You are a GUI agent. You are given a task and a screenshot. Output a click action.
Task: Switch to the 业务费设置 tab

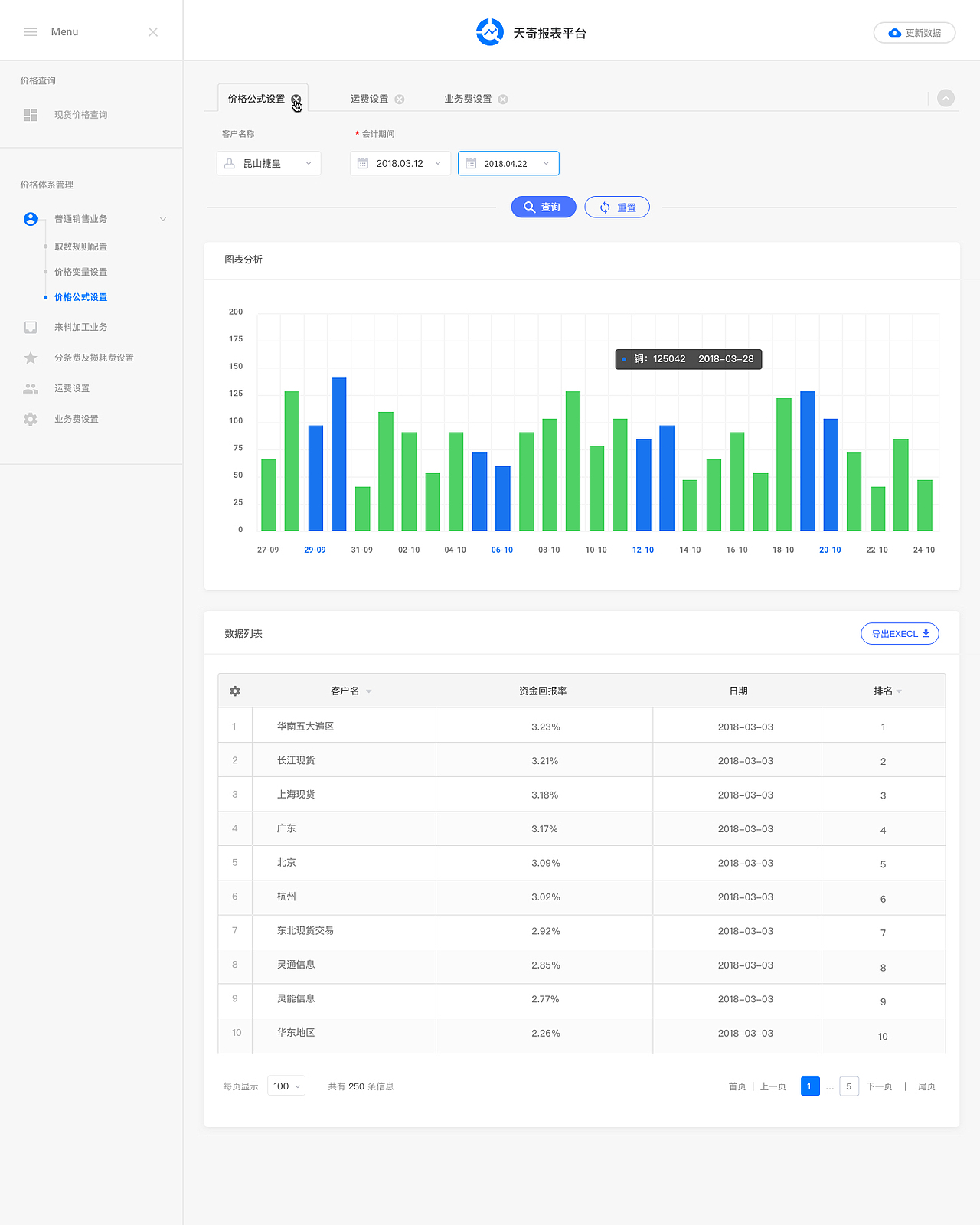coord(468,99)
